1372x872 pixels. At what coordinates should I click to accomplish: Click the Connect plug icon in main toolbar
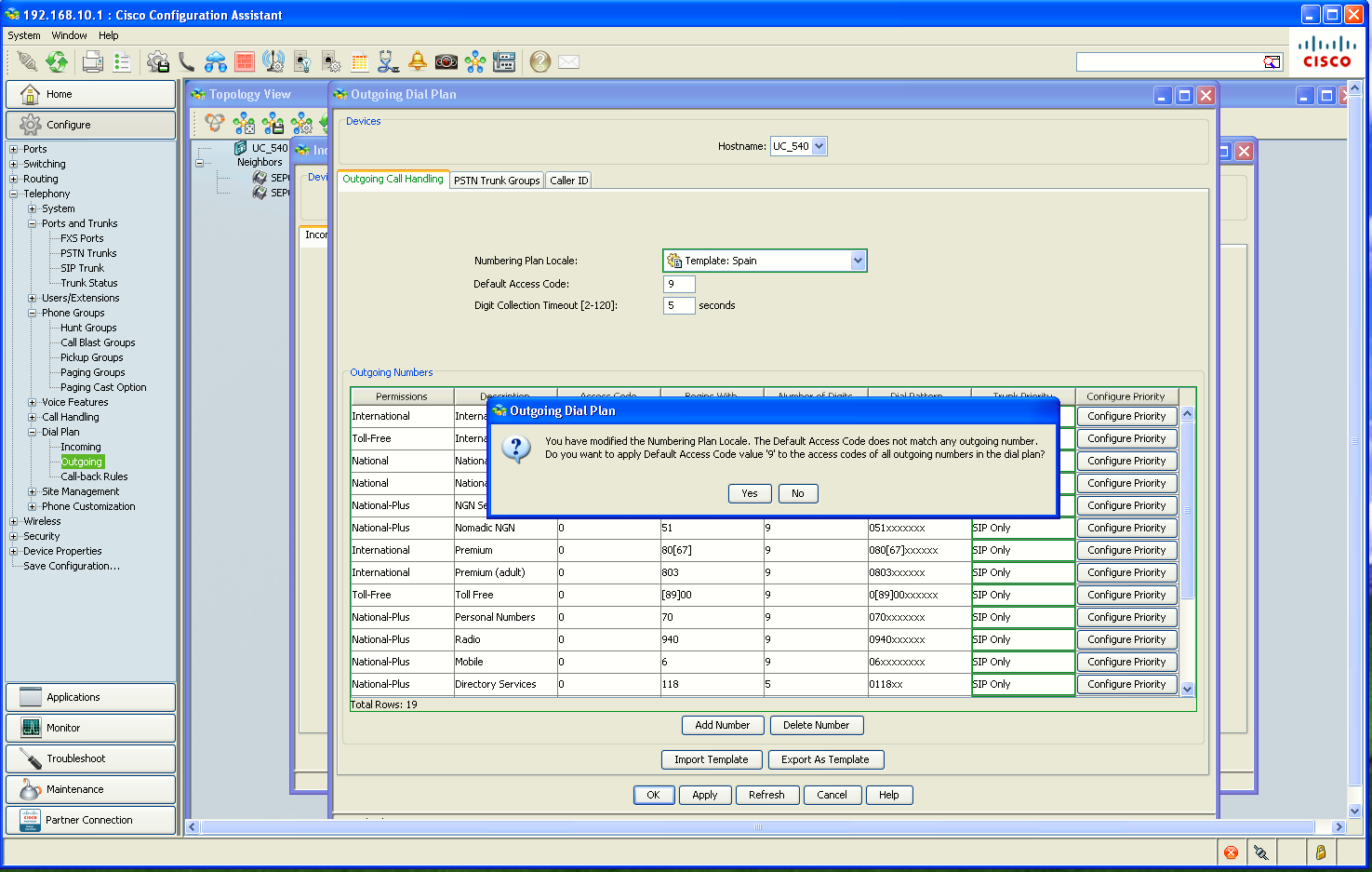[x=27, y=61]
